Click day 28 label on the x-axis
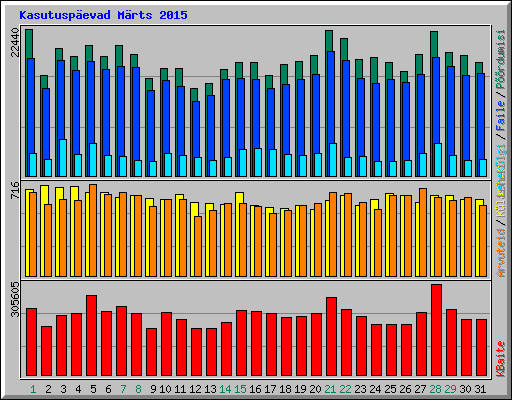 [435, 389]
